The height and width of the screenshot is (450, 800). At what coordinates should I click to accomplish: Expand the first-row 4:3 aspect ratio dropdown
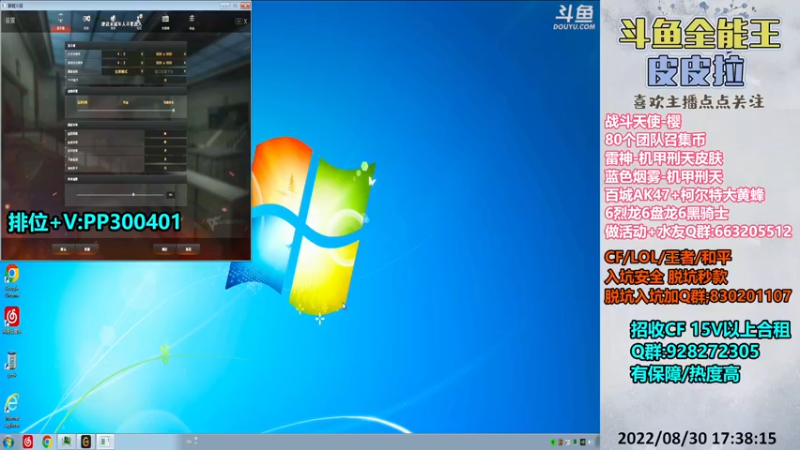pos(122,54)
